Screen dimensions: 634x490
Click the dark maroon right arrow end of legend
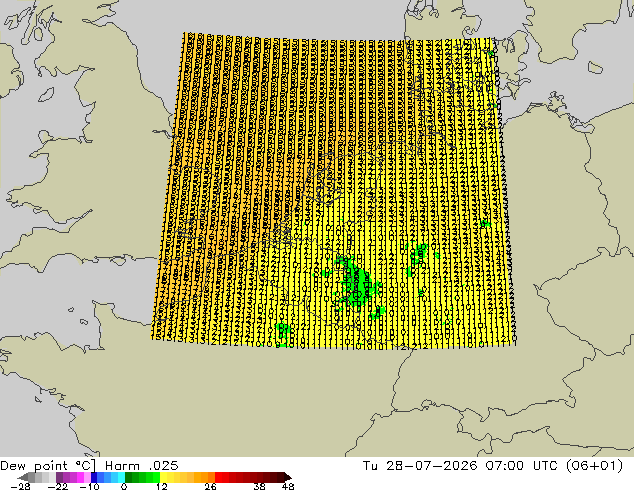click(x=288, y=477)
